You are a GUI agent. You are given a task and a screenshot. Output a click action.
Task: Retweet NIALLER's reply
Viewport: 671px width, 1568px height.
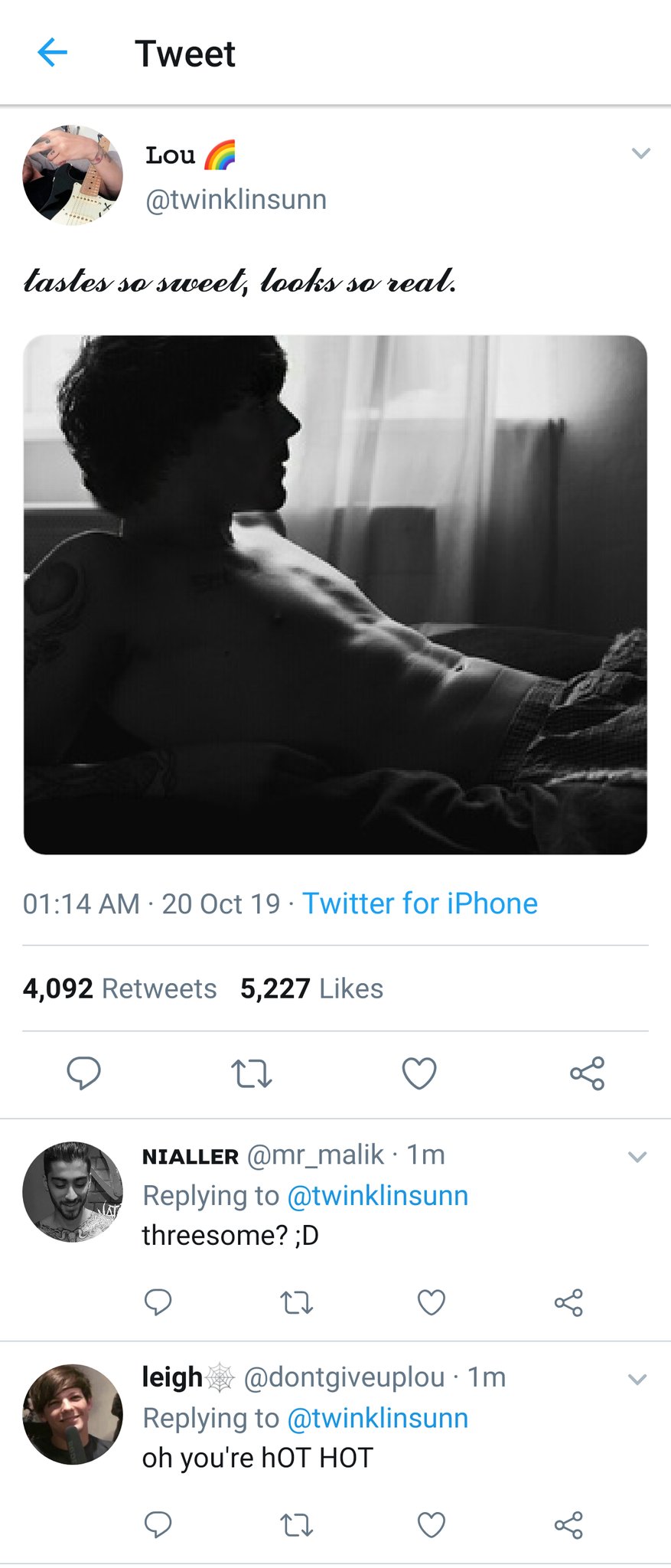point(296,1302)
